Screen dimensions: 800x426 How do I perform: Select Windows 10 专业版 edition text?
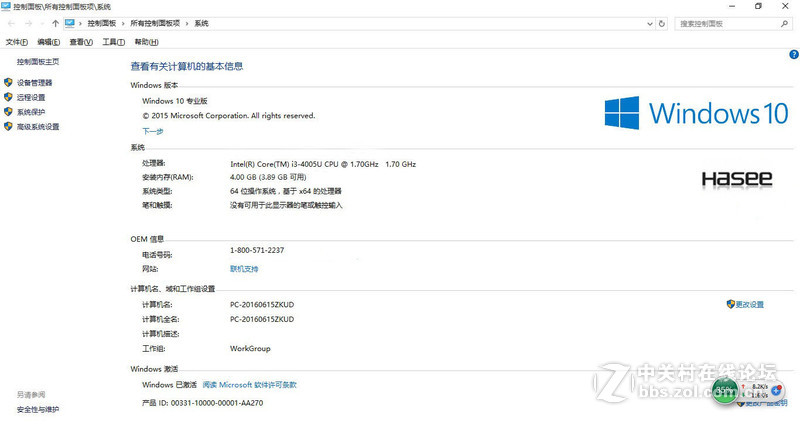(174, 101)
